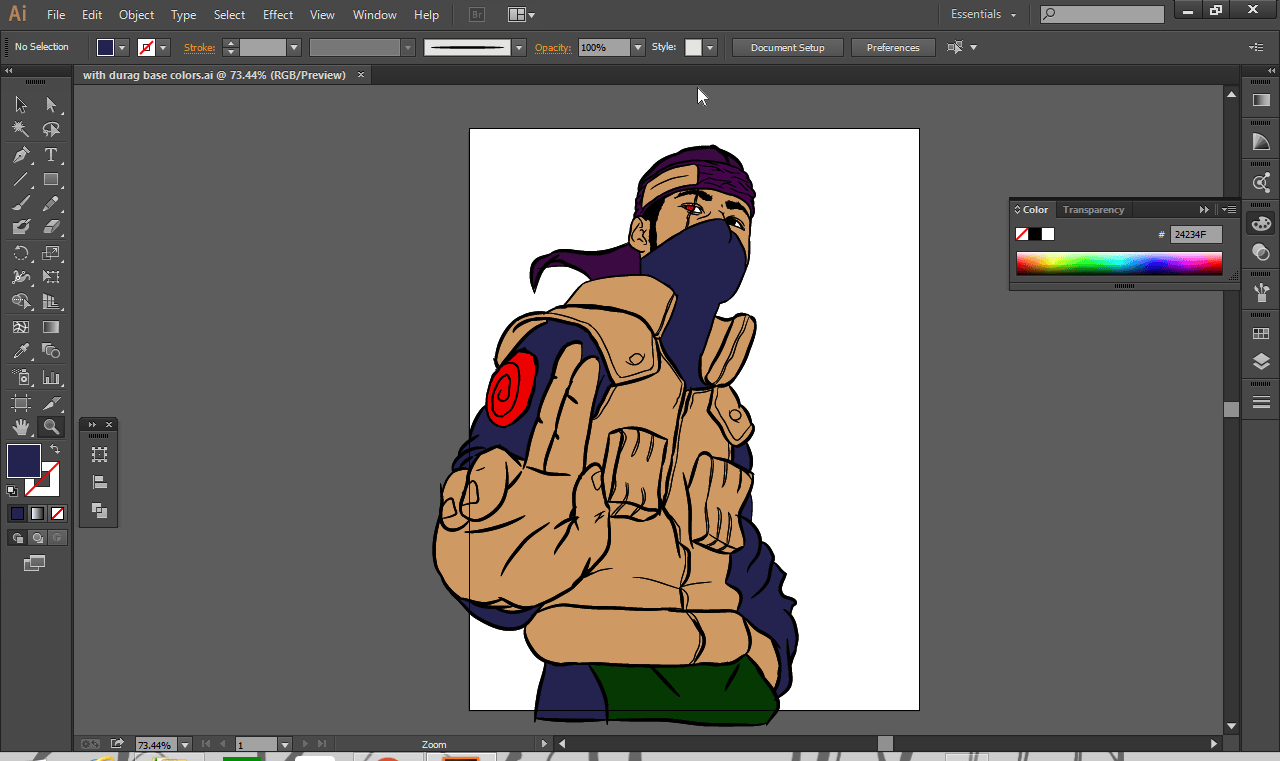Screen dimensions: 1280x761
Task: Open the zoom level dropdown in status bar
Action: [185, 745]
